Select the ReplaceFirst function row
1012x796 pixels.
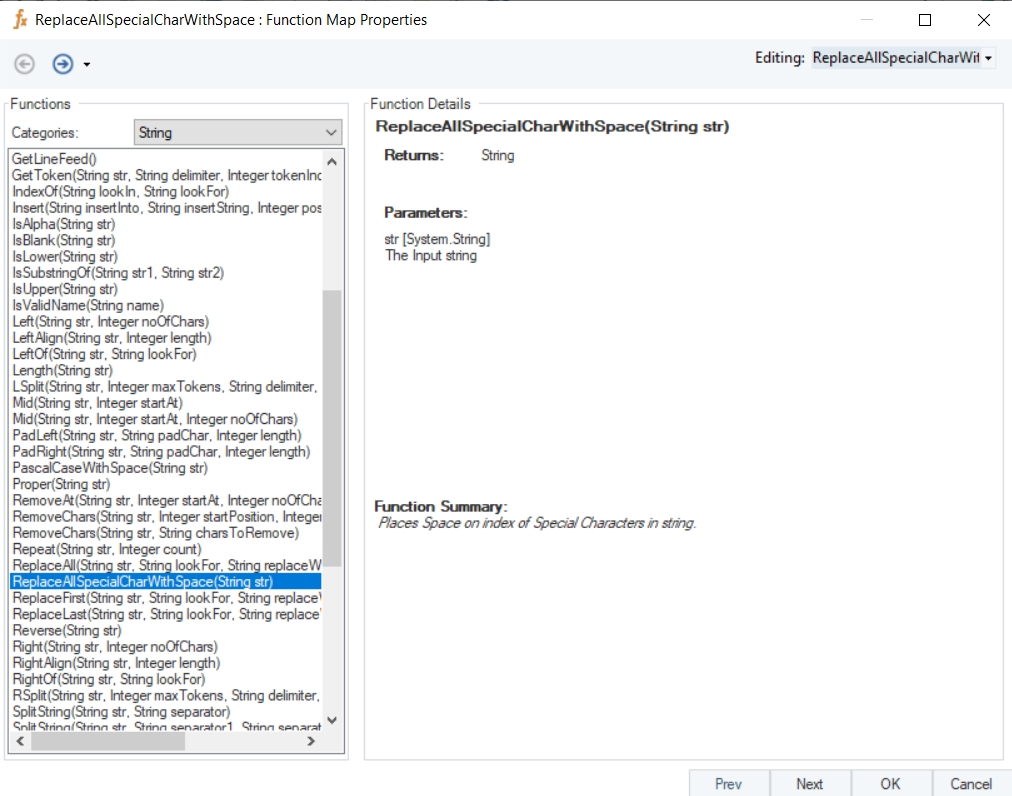coord(166,598)
